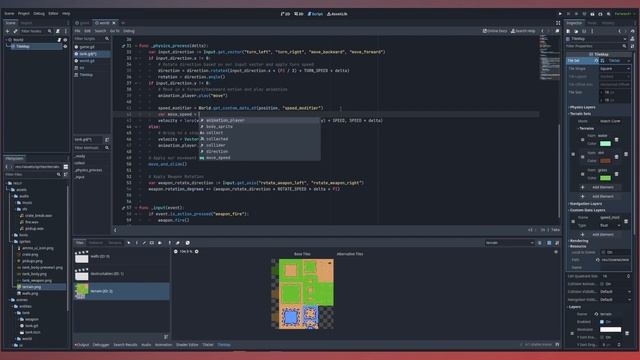The image size is (640, 360).
Task: Toggle visibility of World node
Action: tap(65, 40)
